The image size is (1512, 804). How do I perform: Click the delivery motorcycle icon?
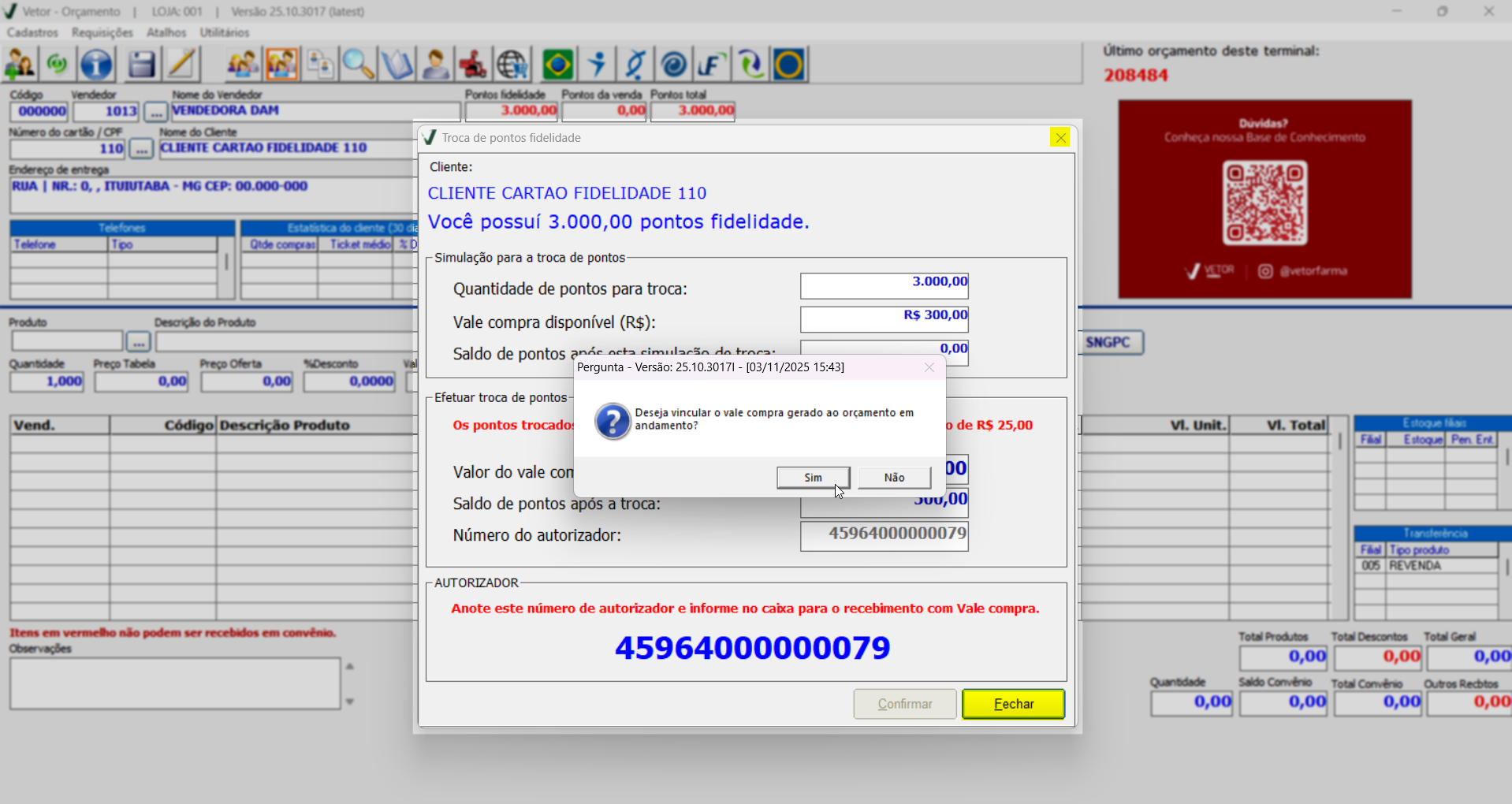pos(473,64)
